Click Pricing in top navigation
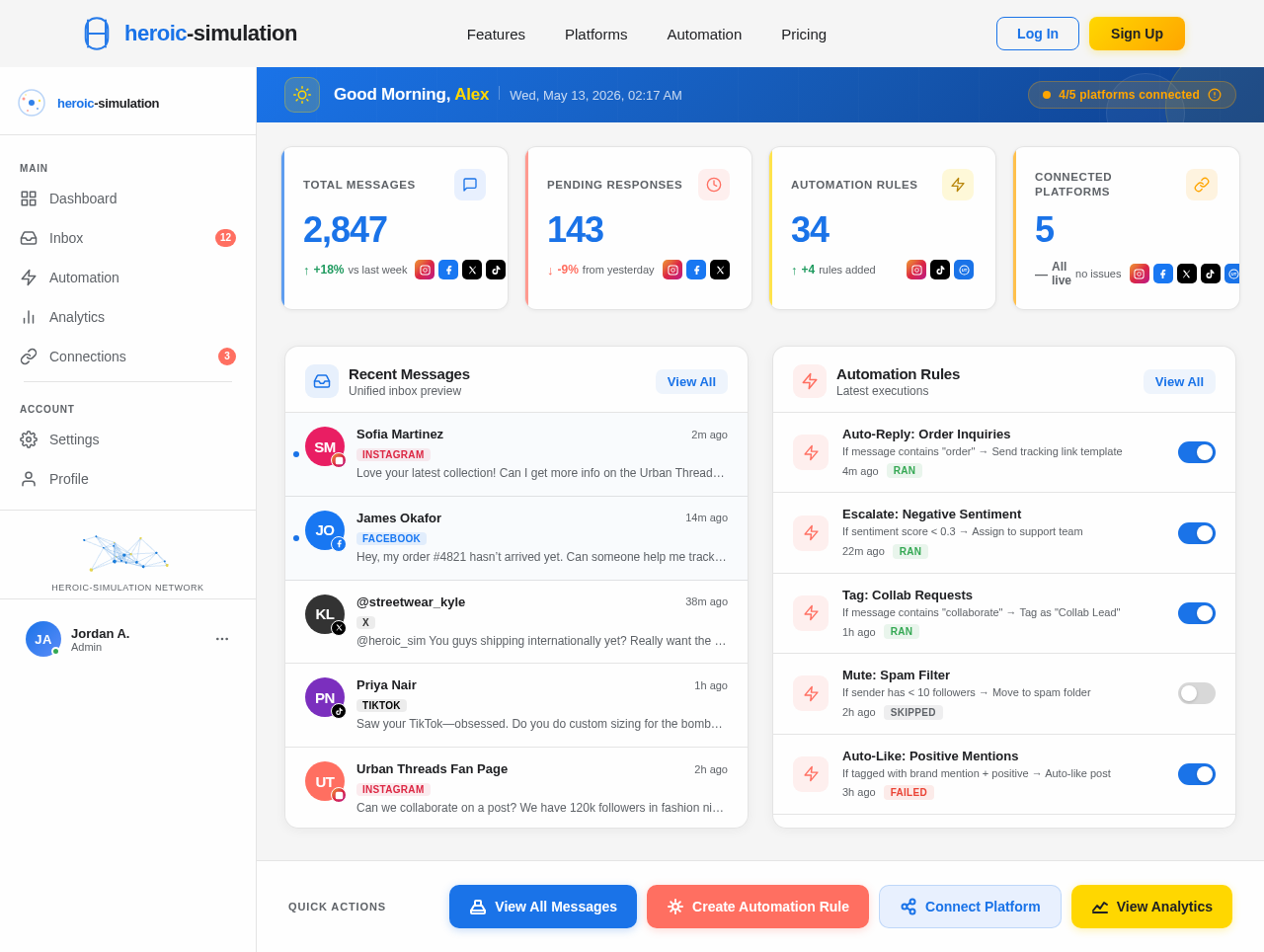Viewport: 1264px width, 952px height. coord(804,34)
